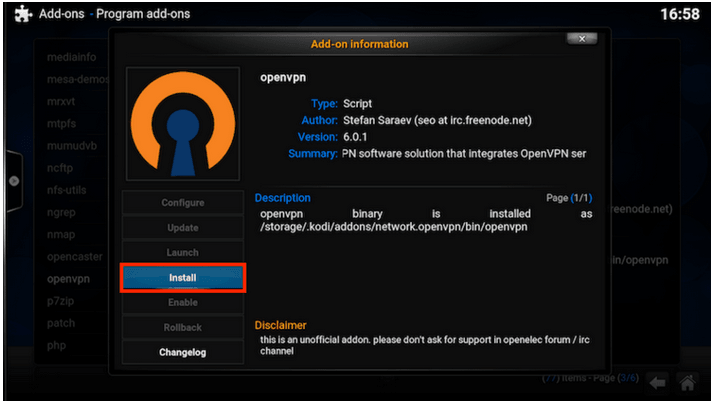Click the openvpn keyhole logo thumbnail
This screenshot has width=711, height=404.
tap(183, 124)
